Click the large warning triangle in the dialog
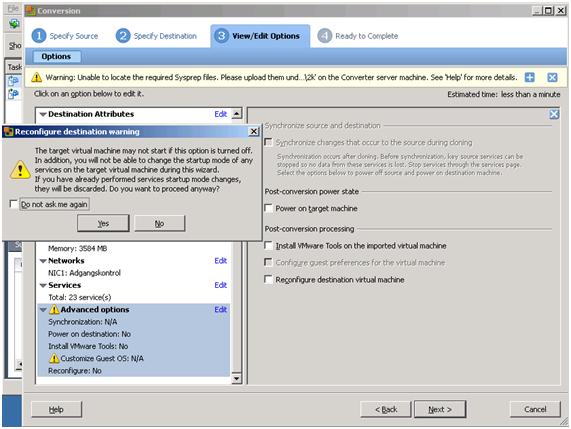 click(x=20, y=170)
